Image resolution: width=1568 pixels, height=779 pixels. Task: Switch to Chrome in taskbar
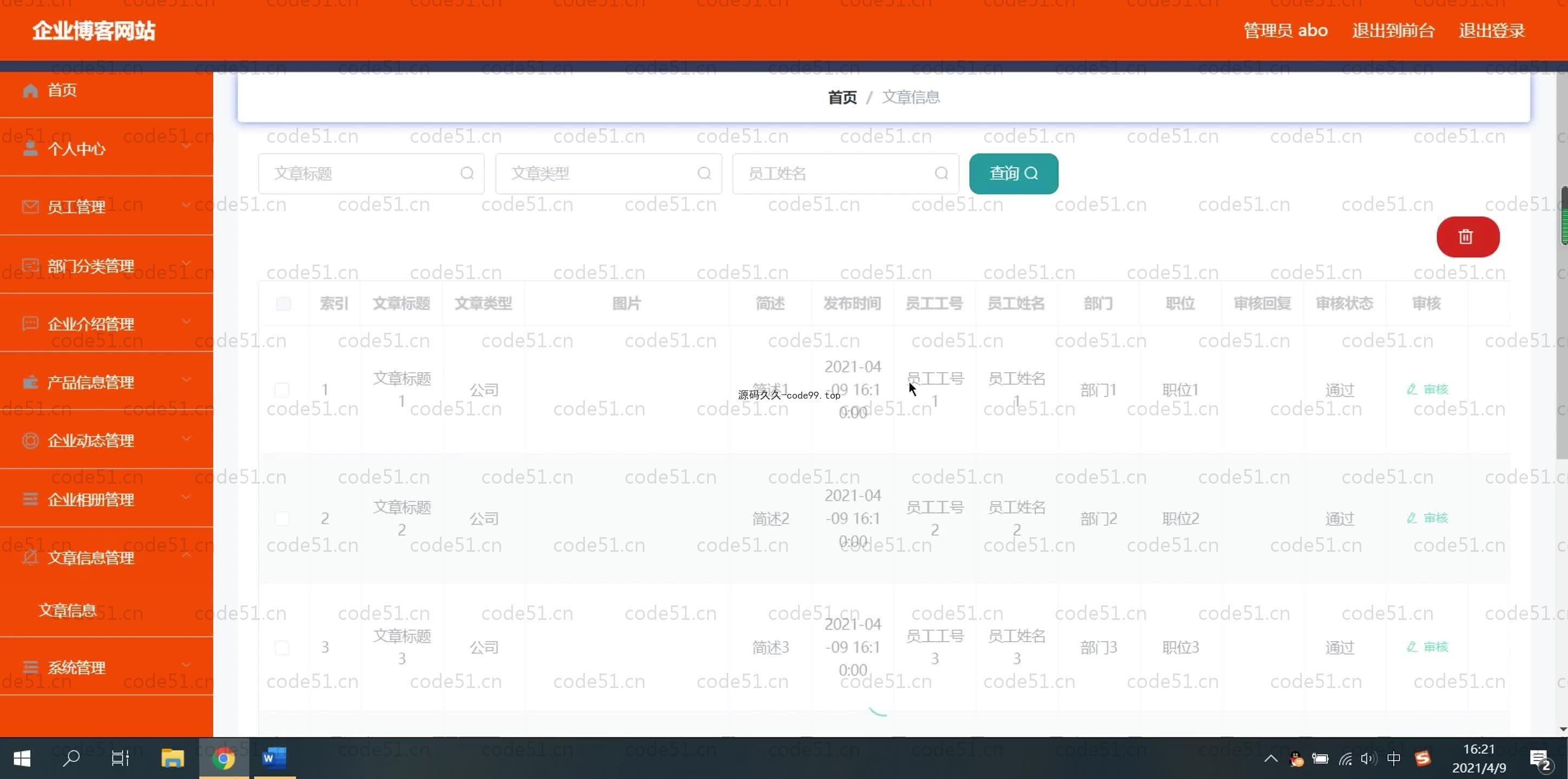(x=223, y=758)
